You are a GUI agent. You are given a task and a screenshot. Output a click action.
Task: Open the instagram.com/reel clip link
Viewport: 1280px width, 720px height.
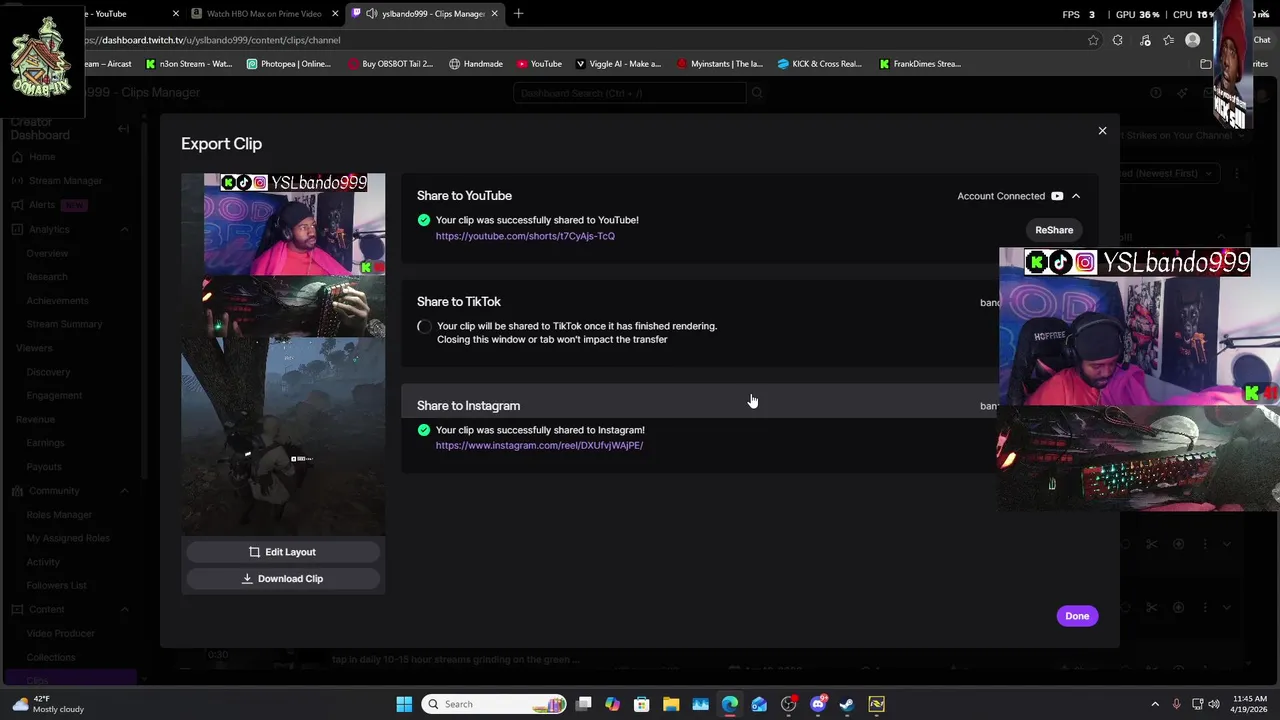[539, 445]
